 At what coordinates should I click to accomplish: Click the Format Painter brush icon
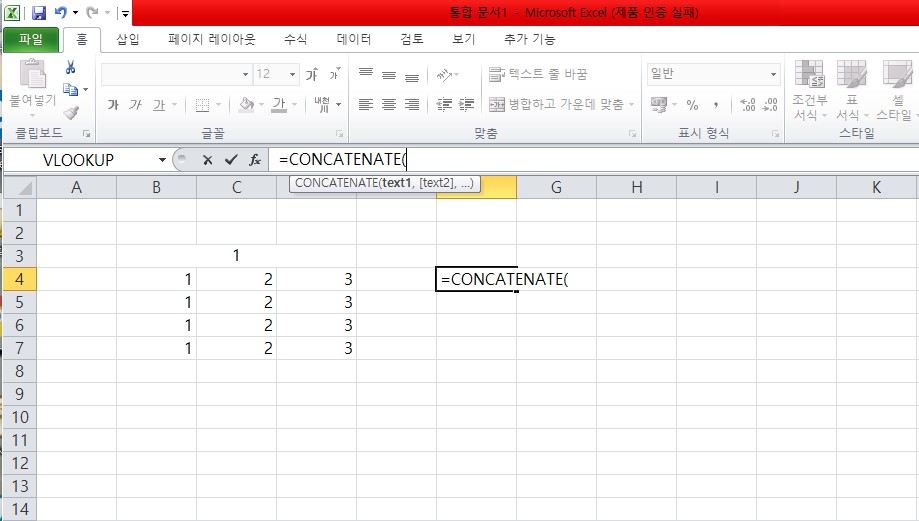71,111
